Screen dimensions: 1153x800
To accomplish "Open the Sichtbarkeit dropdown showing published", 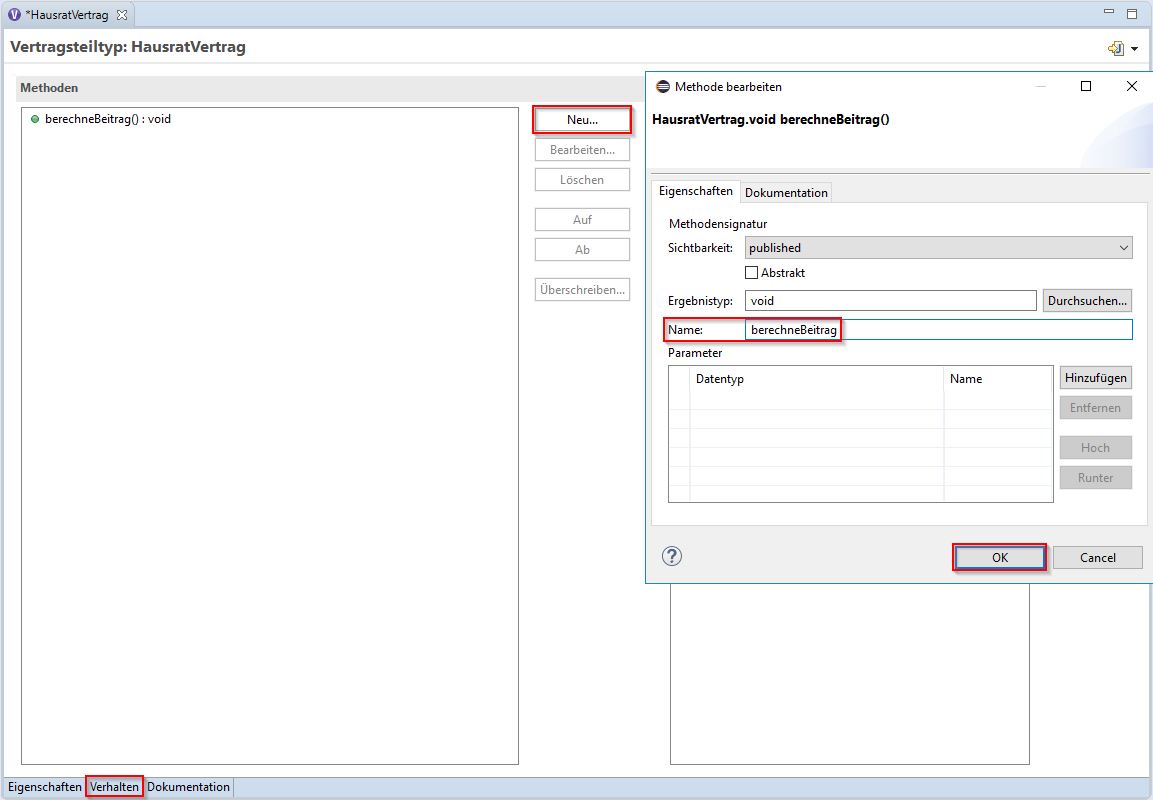I will pos(938,248).
